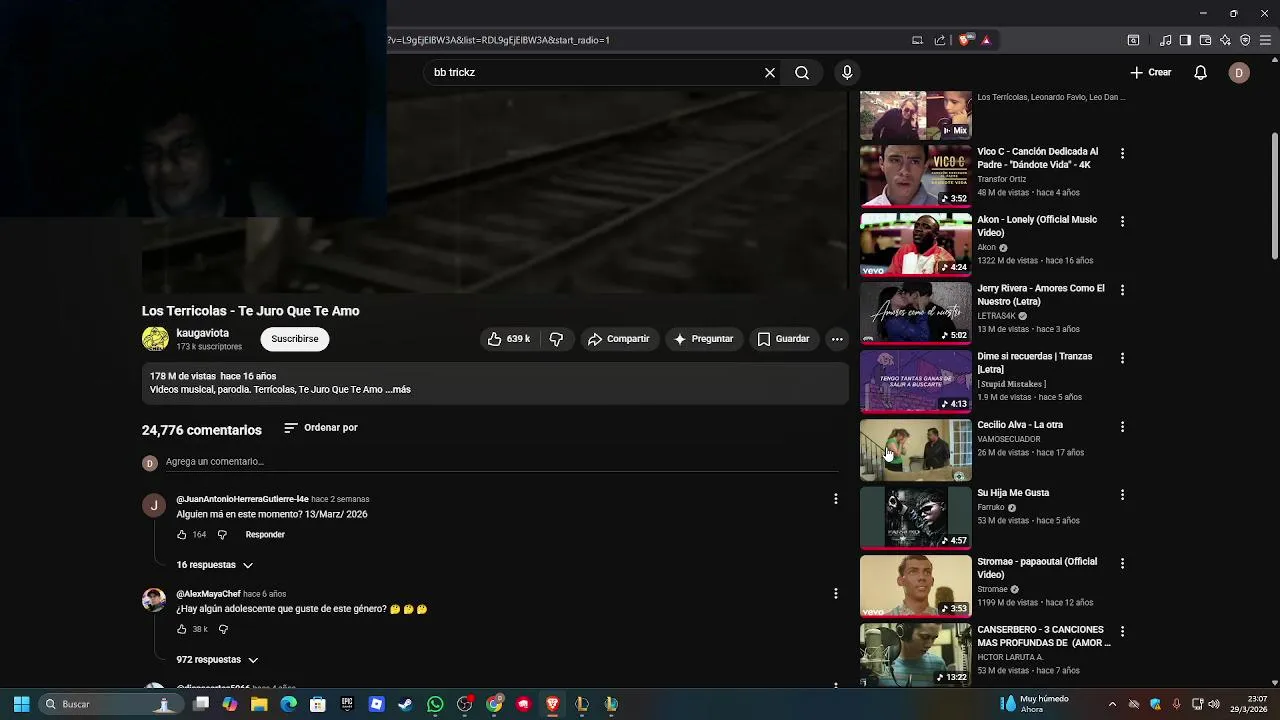Image resolution: width=1280 pixels, height=720 pixels.
Task: Open Brave Rewards triangle icon
Action: tap(986, 40)
